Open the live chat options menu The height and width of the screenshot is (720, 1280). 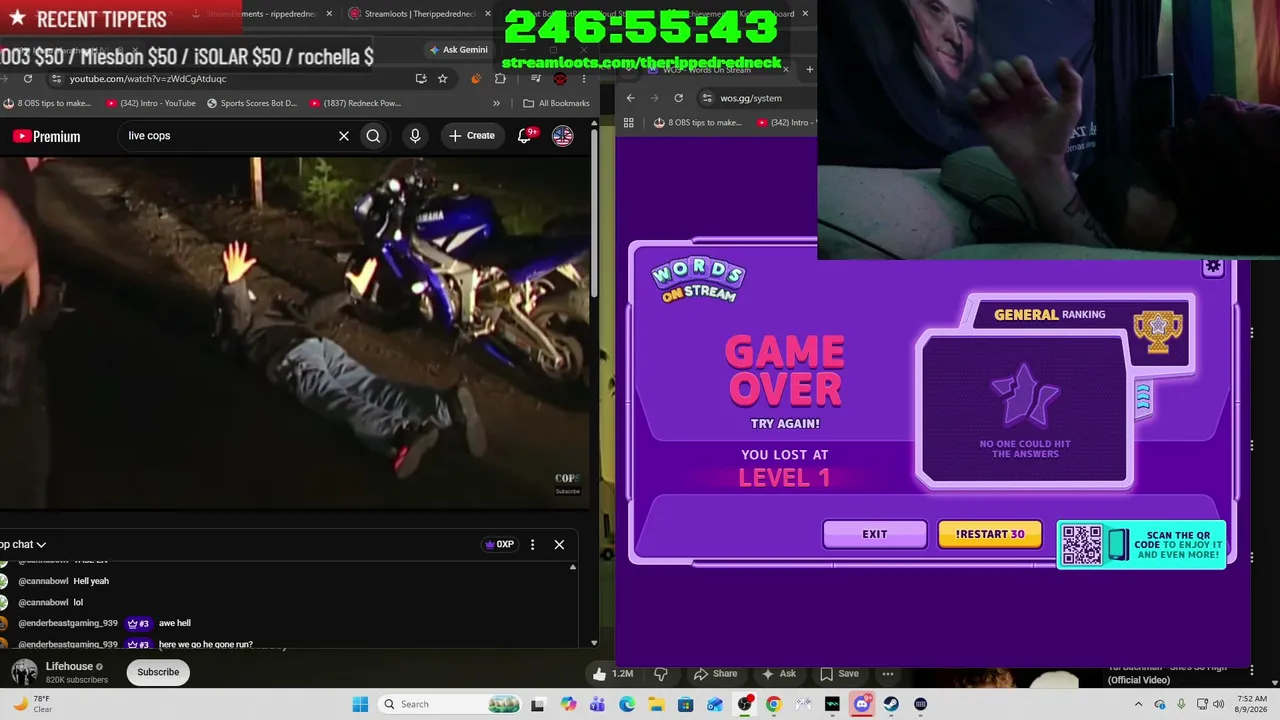(x=532, y=544)
